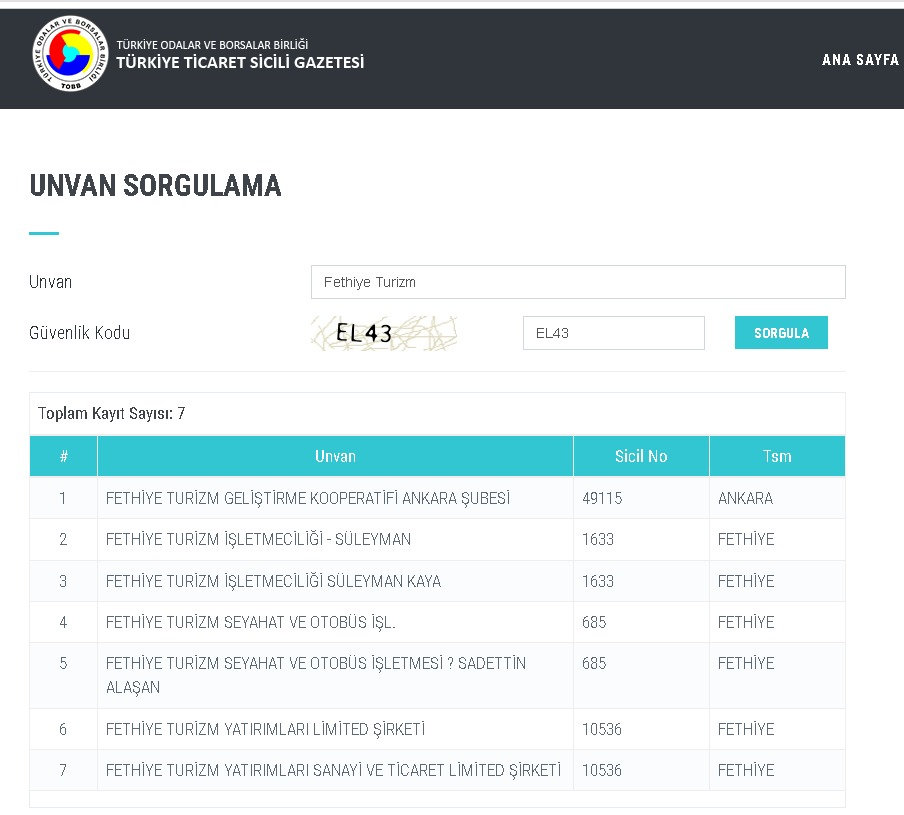Click the Güvenlik Kodu input showing EL43

[x=613, y=333]
